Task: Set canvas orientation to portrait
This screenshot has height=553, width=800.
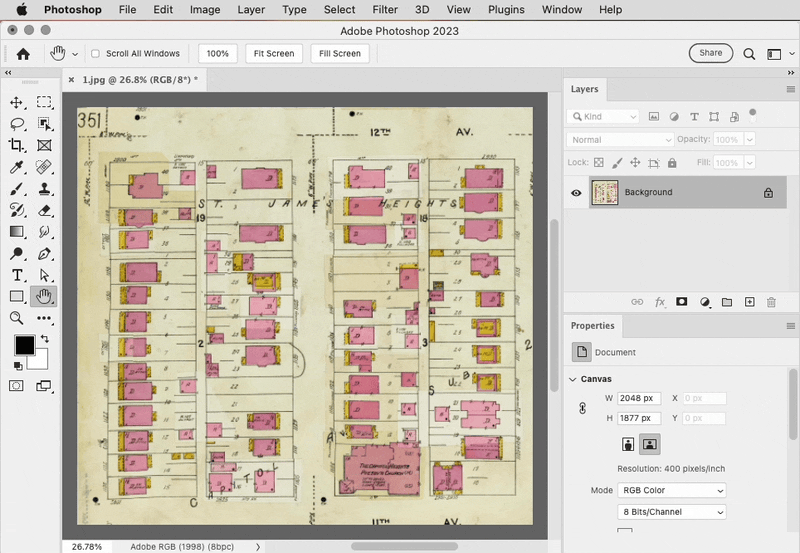Action: [628, 444]
